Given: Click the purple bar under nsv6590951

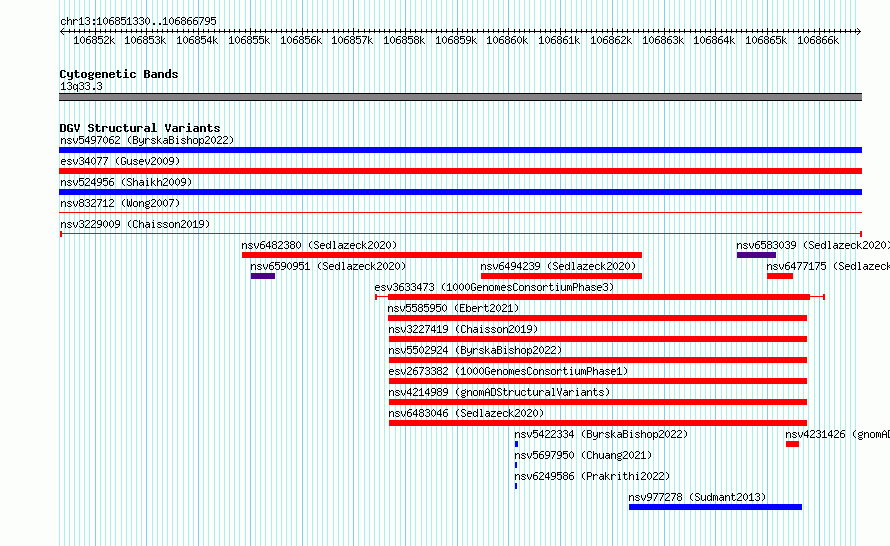Looking at the screenshot, I should pos(263,276).
